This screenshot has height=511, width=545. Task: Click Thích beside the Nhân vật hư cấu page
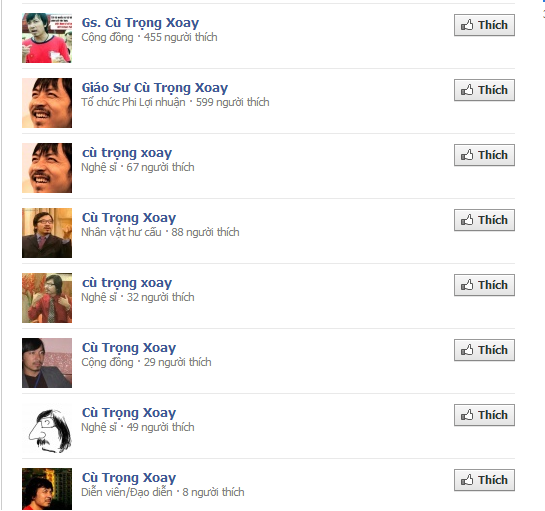pyautogui.click(x=484, y=220)
